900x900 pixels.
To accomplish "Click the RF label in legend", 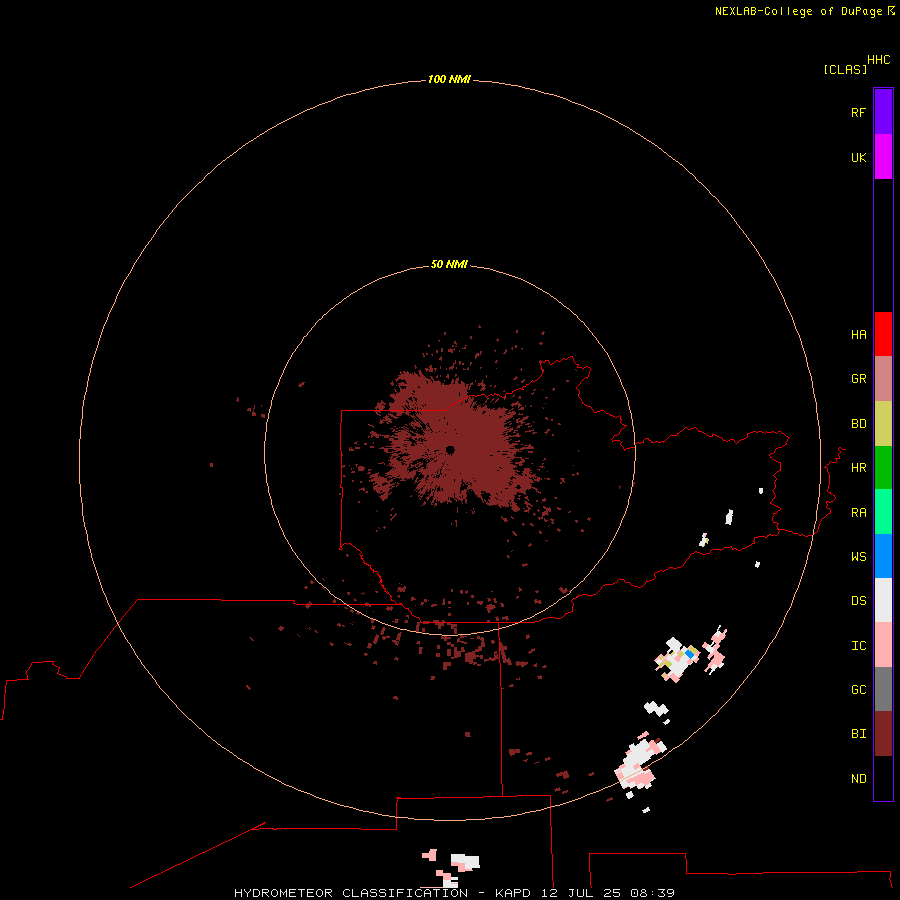I will click(859, 112).
